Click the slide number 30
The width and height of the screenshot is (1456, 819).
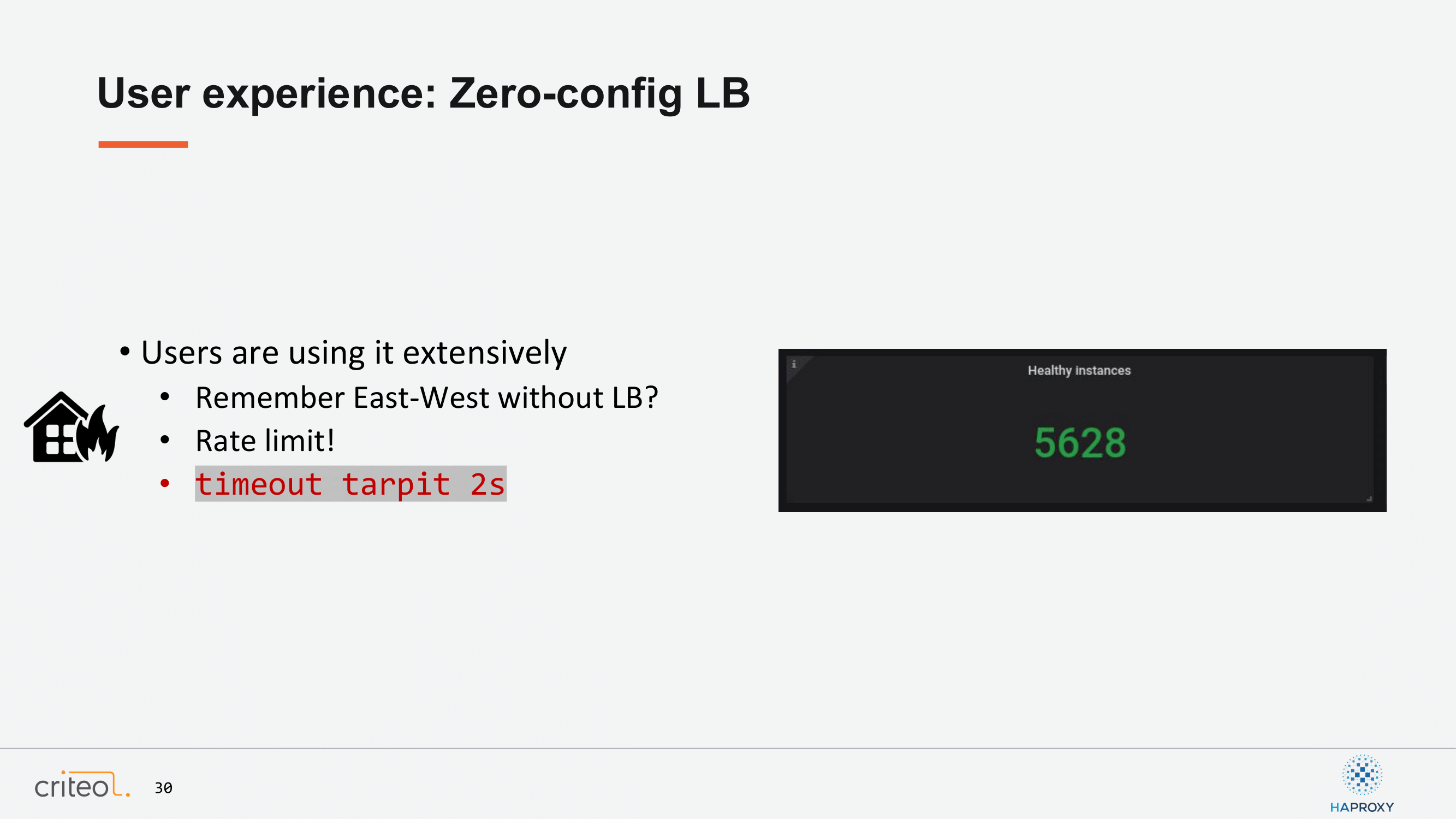163,788
